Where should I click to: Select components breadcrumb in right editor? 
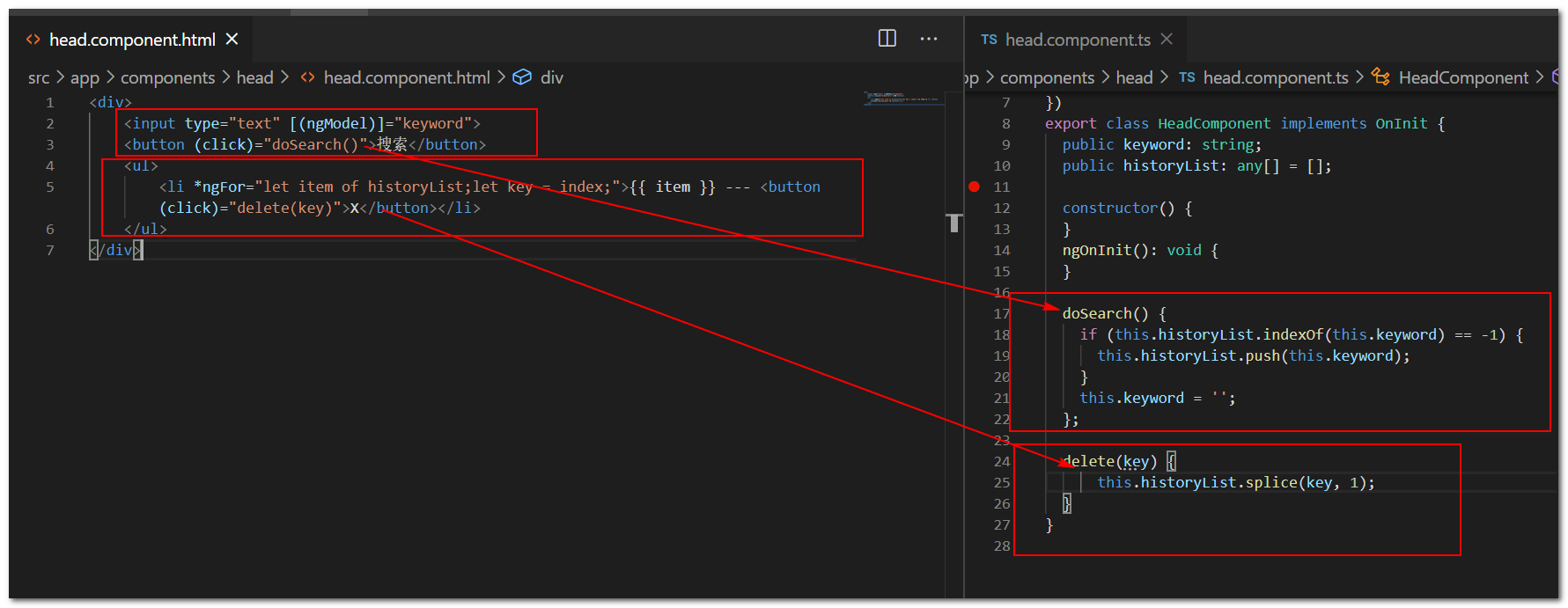tap(1048, 77)
